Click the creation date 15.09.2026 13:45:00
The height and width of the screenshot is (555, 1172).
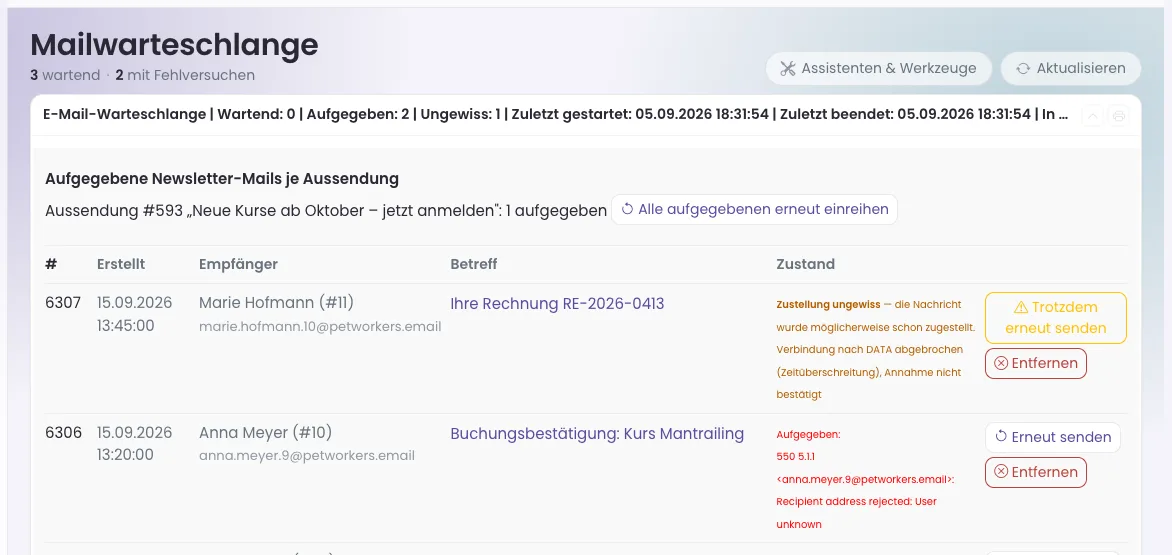(x=135, y=314)
